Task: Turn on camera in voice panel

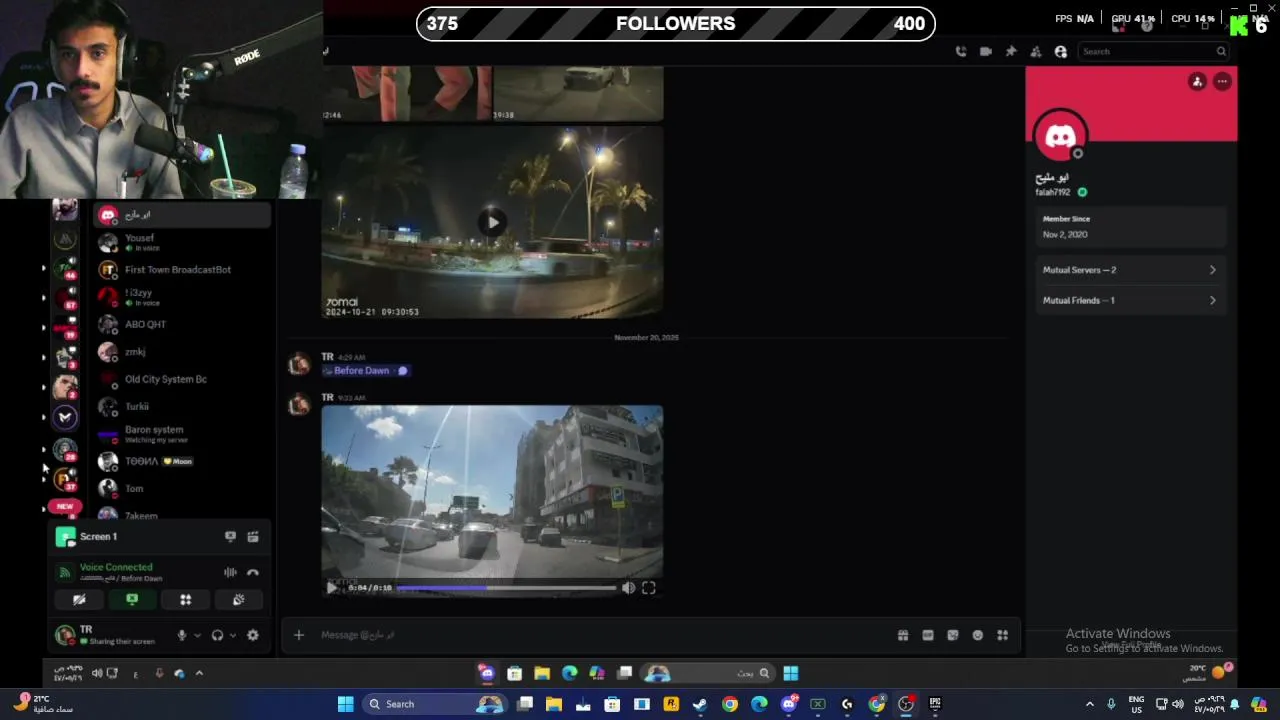Action: tap(79, 600)
